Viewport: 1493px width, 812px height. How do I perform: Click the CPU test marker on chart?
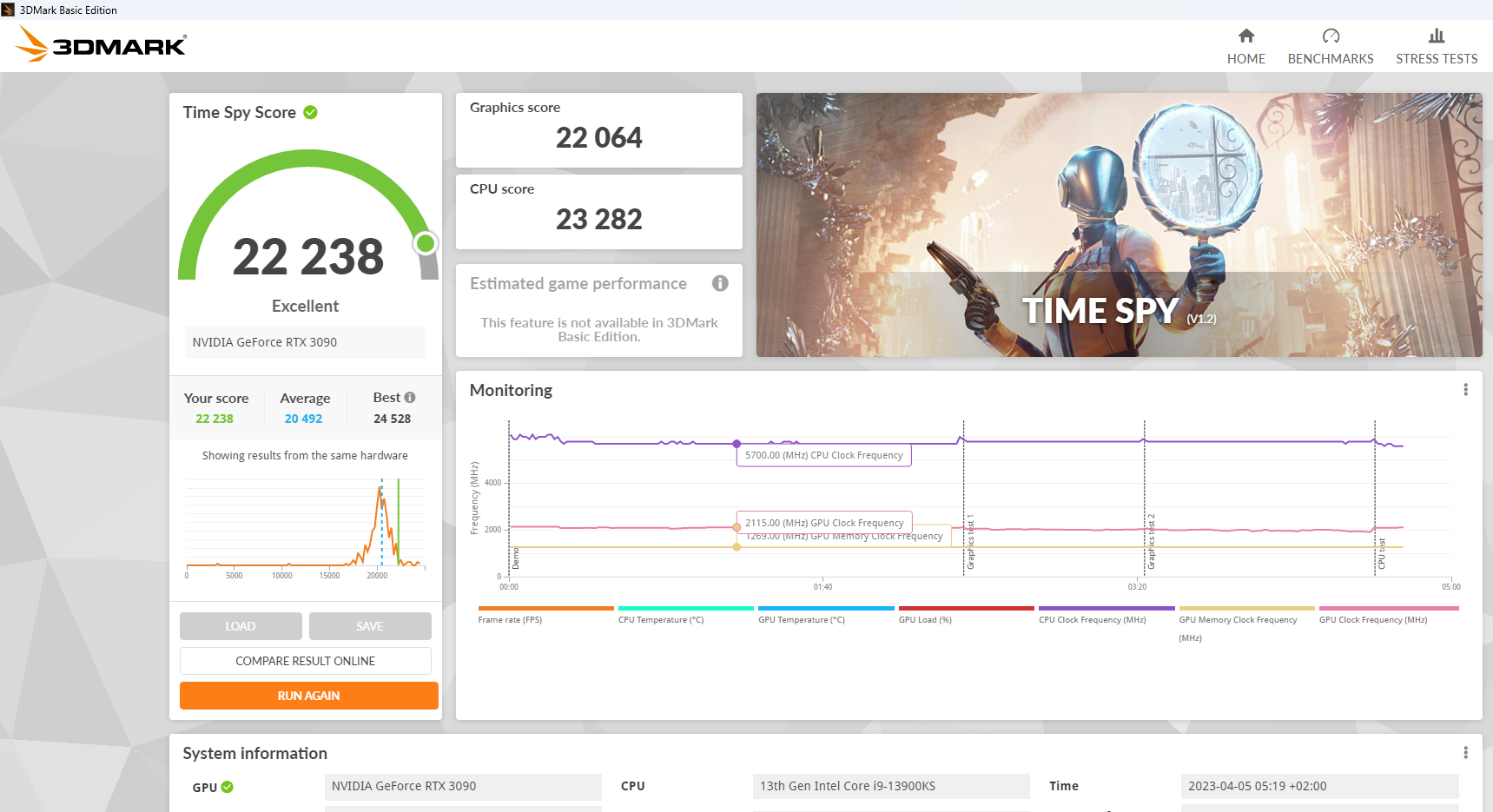point(1382,554)
